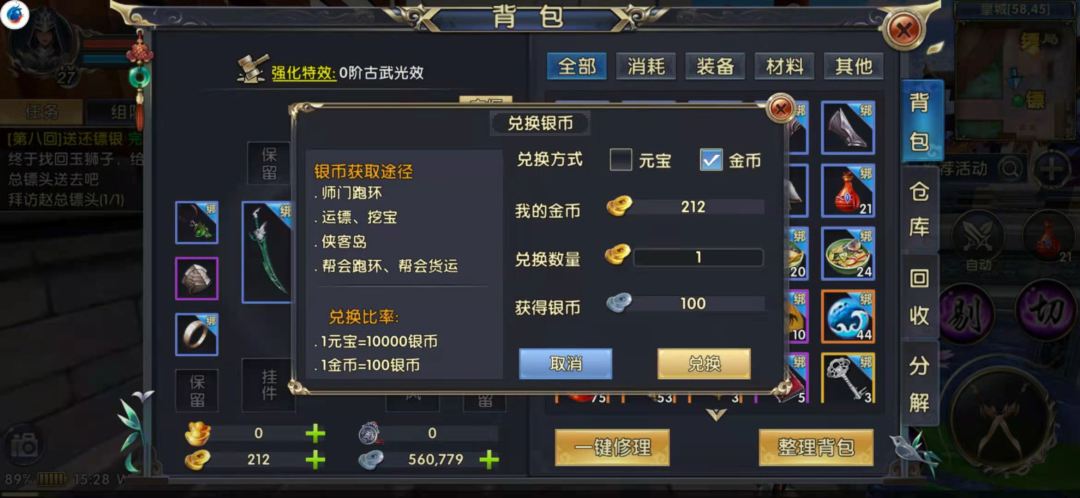Select the food bowl item with 24

[848, 253]
